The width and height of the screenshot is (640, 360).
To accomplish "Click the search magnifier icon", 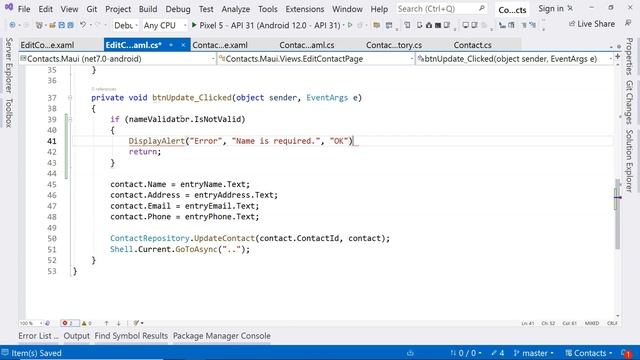I will (x=482, y=8).
